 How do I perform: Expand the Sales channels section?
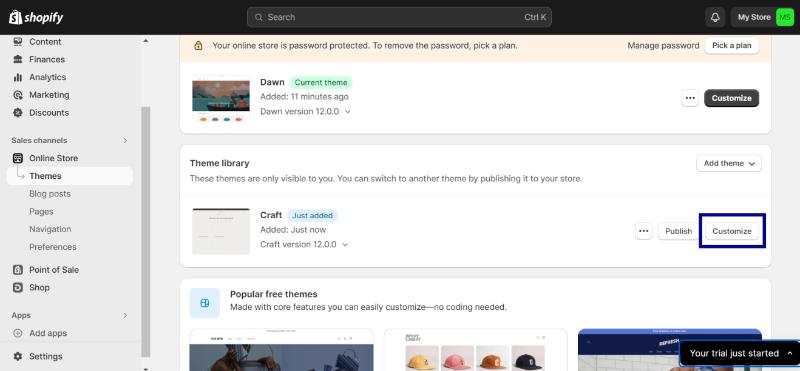(124, 140)
